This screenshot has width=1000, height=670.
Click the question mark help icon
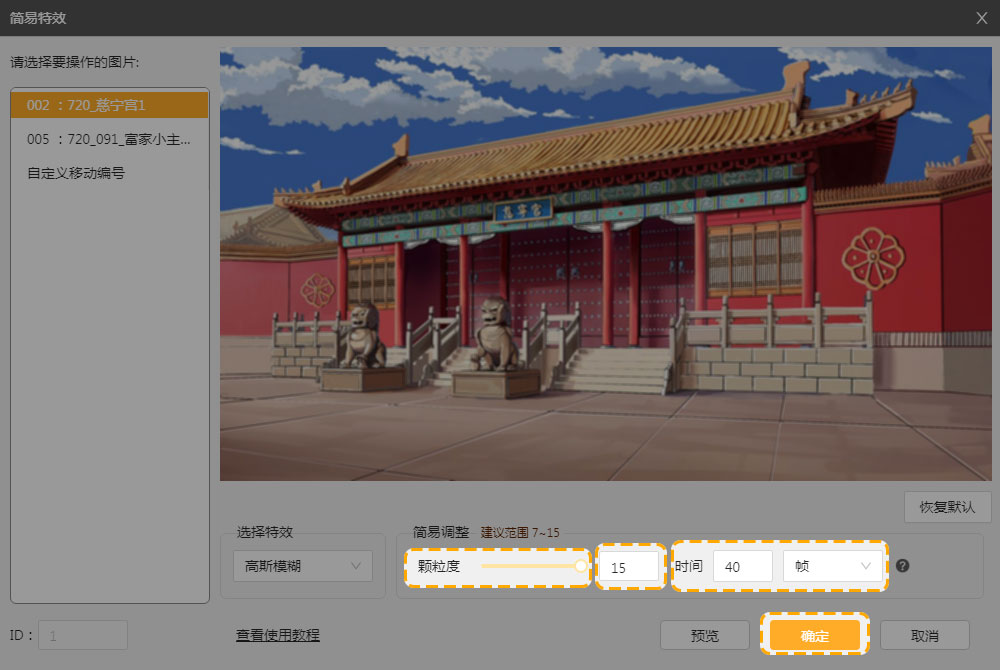(902, 566)
